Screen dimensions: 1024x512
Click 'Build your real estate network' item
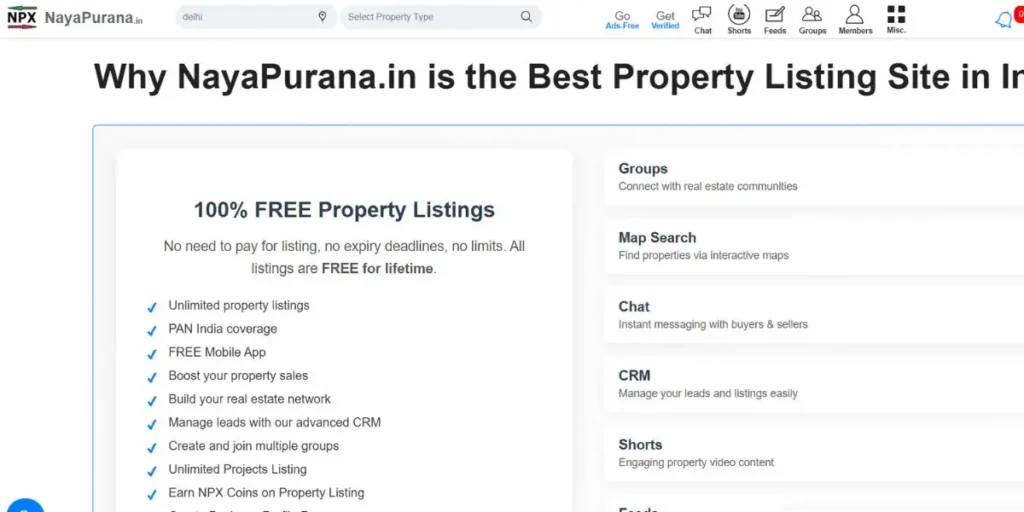tap(249, 400)
